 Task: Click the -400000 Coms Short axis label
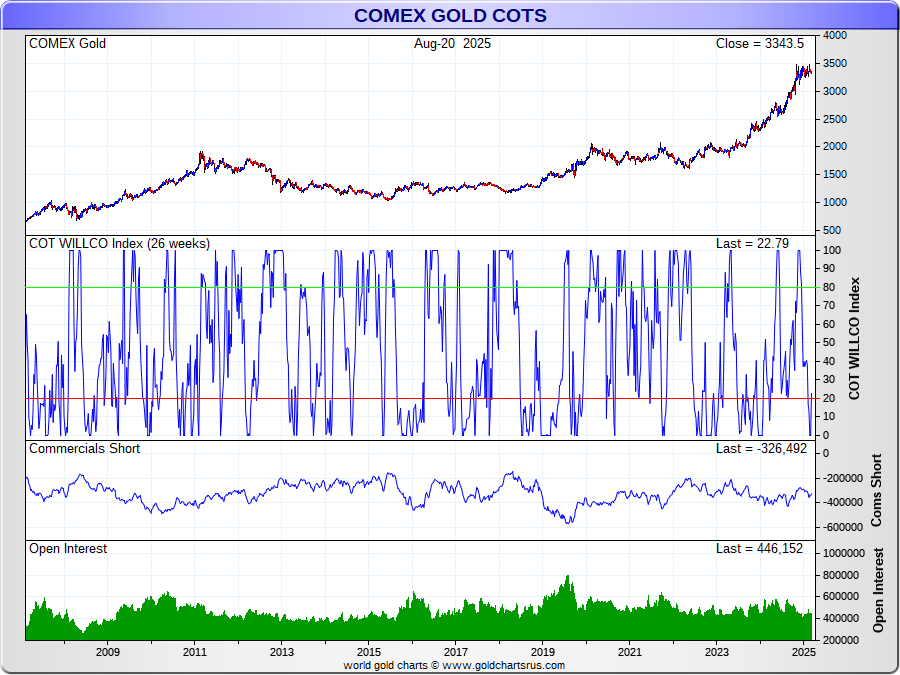click(x=843, y=502)
